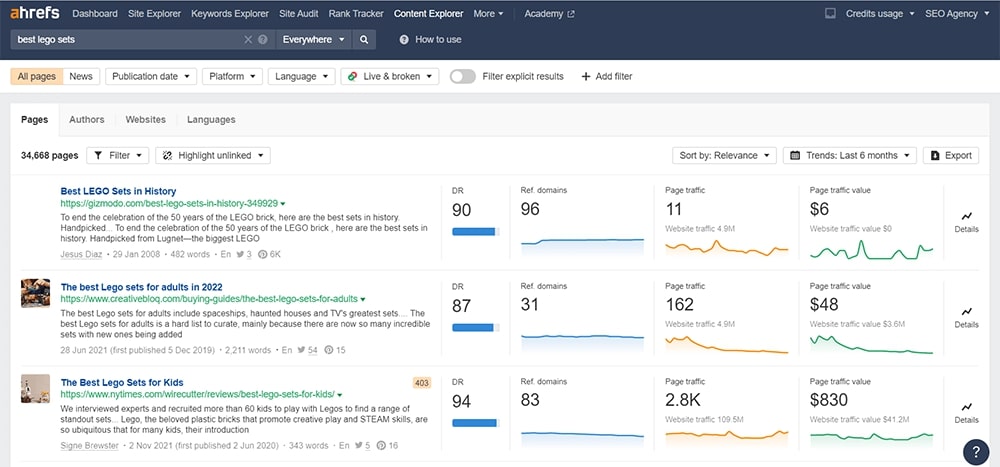The height and width of the screenshot is (467, 1000).
Task: Open the Everywhere search scope dropdown
Action: point(313,40)
